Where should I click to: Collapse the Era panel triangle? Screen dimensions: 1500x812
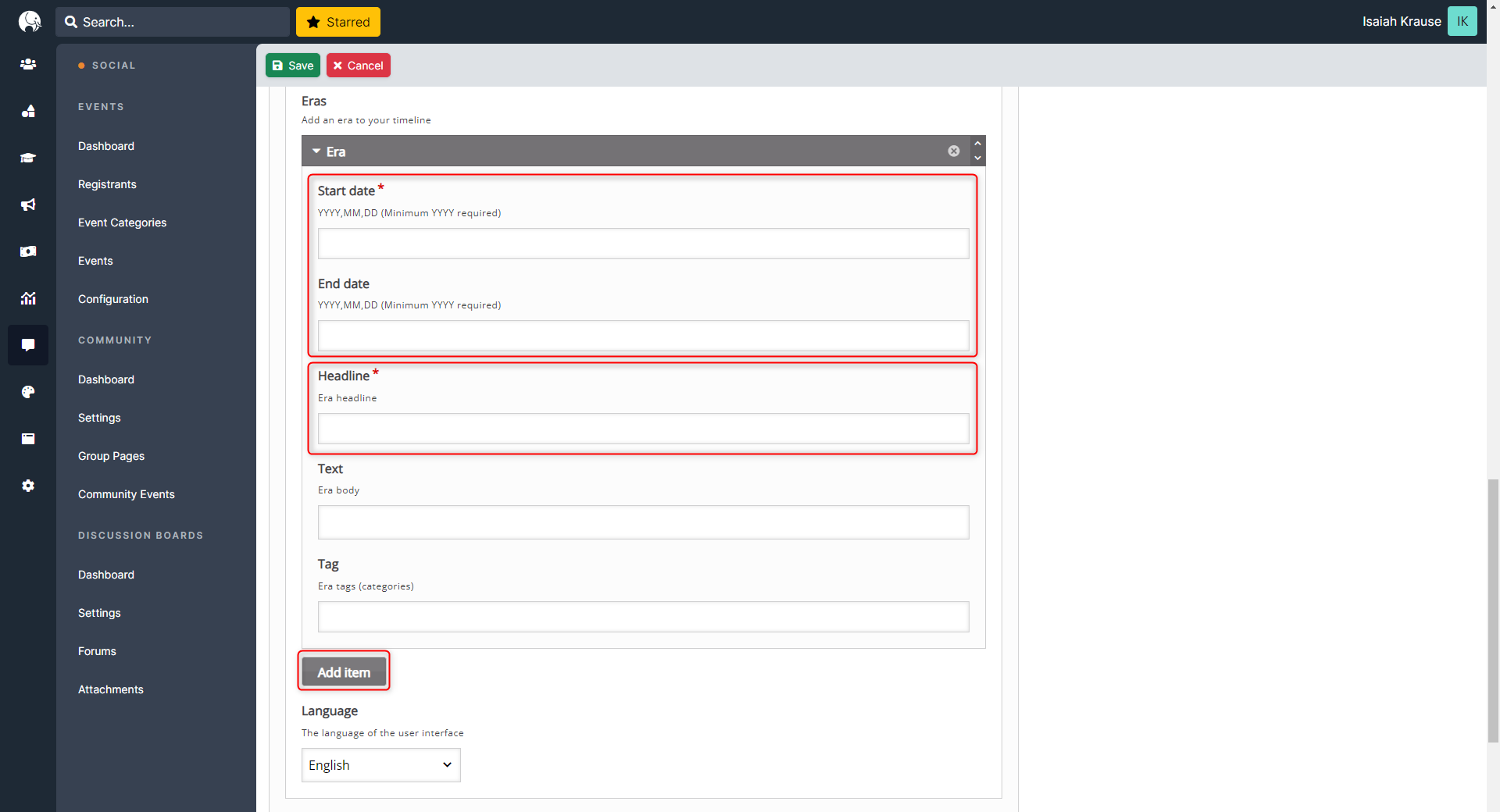coord(316,151)
